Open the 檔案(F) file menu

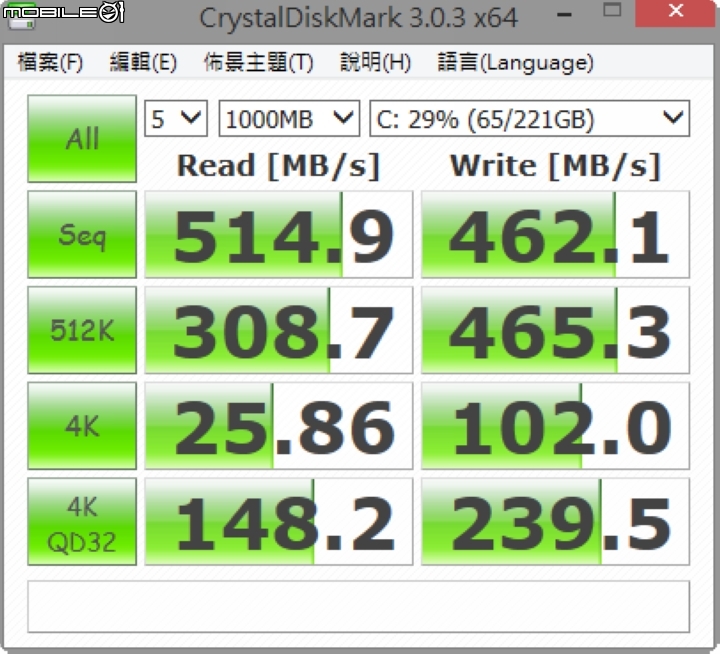[50, 62]
